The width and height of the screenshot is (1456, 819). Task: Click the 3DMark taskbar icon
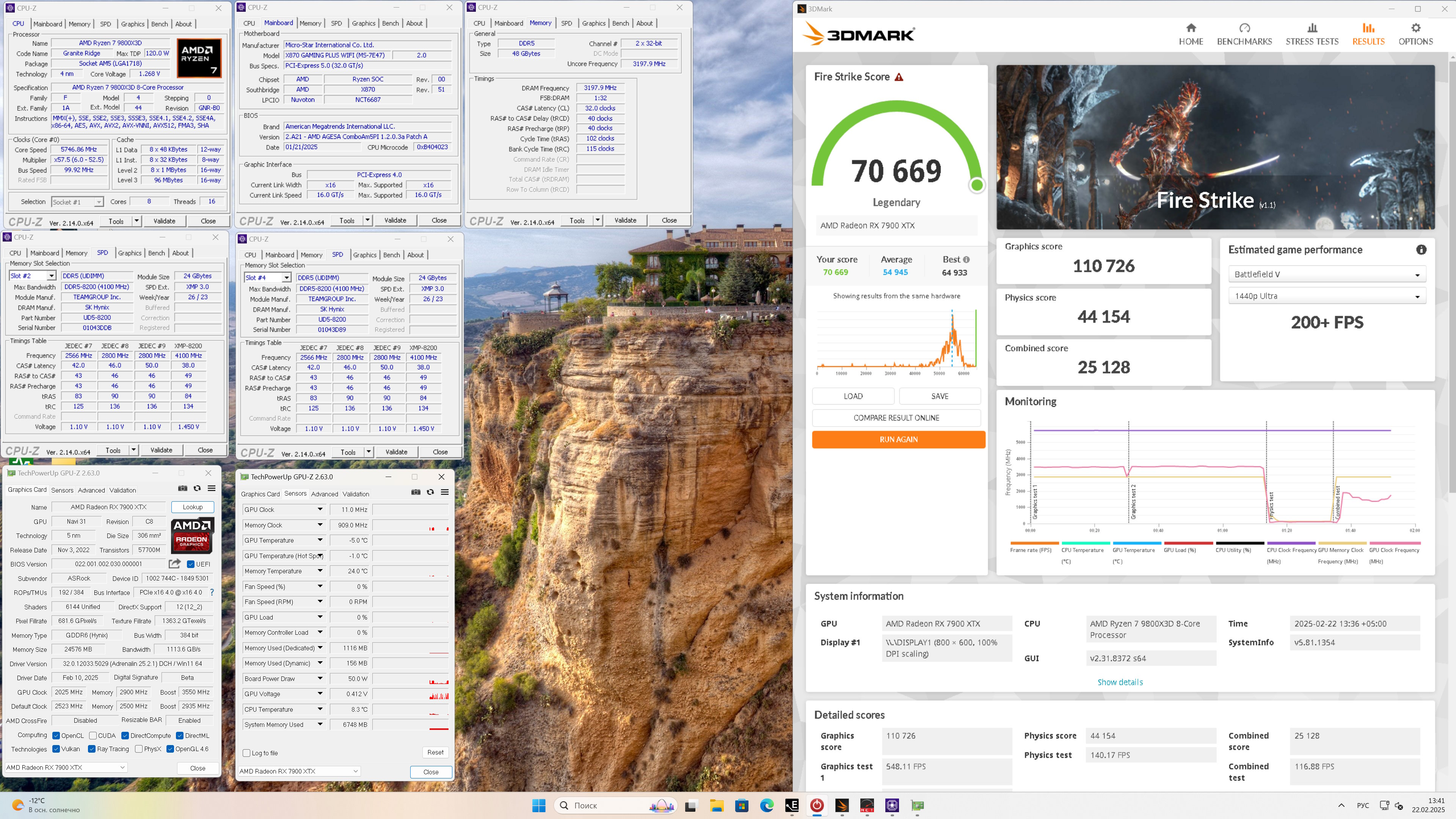pos(842,805)
